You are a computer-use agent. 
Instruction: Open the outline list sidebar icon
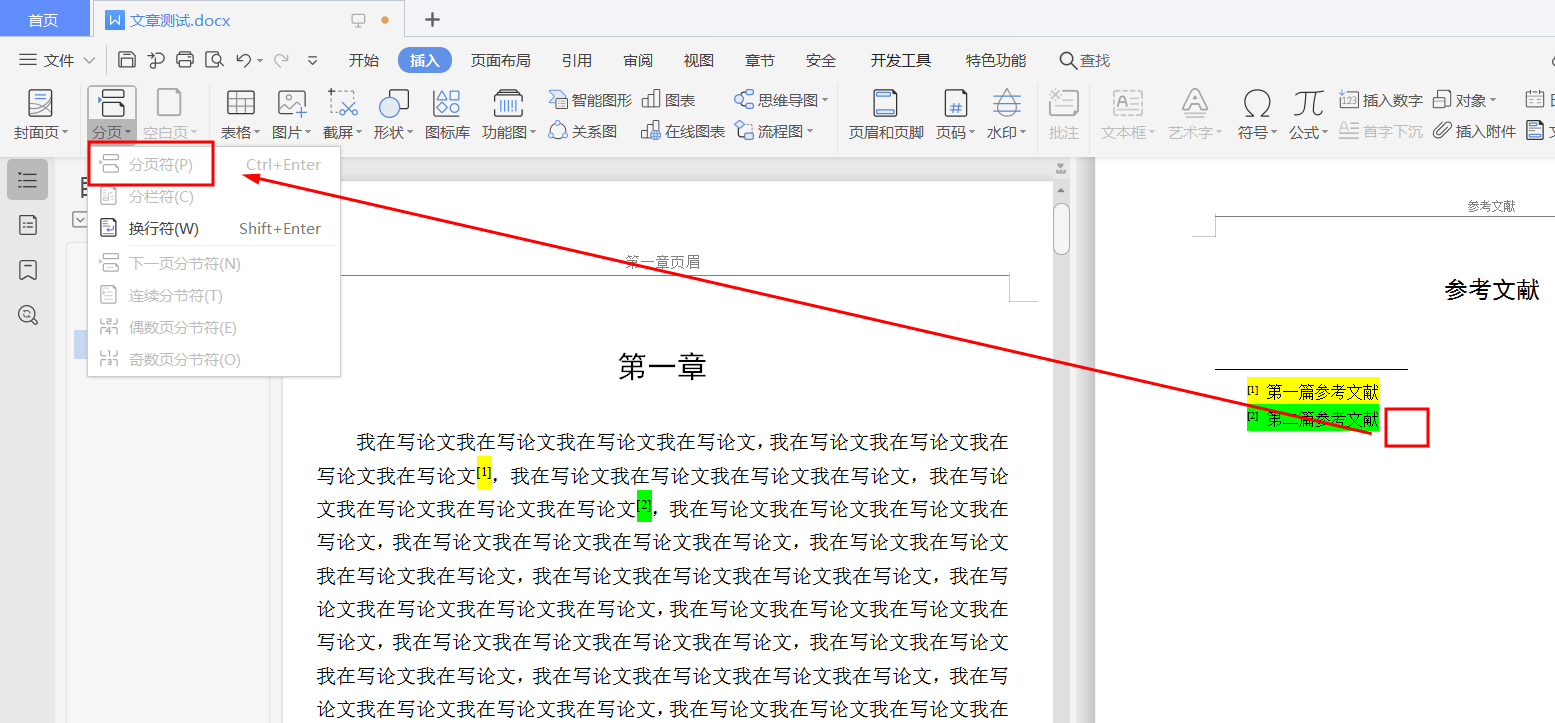click(x=28, y=180)
